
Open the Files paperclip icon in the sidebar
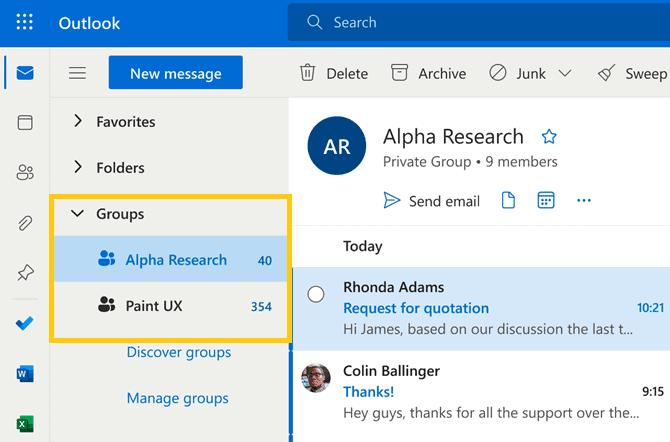pos(25,223)
